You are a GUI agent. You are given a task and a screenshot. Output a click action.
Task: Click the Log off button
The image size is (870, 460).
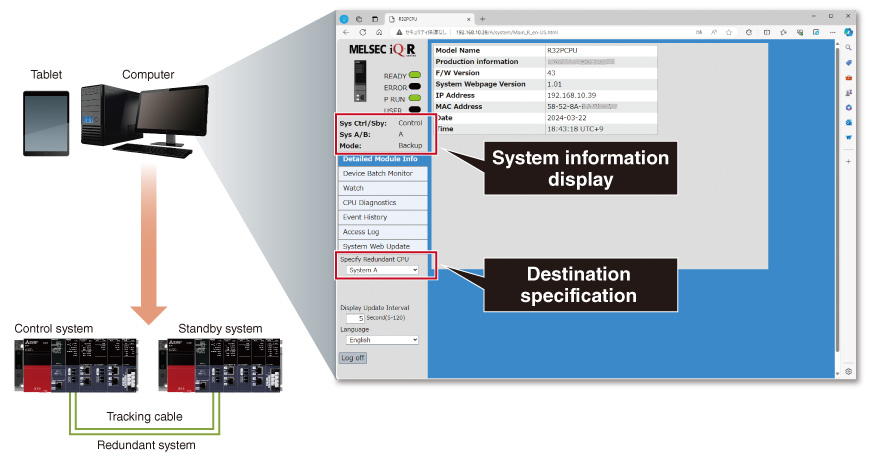coord(353,358)
